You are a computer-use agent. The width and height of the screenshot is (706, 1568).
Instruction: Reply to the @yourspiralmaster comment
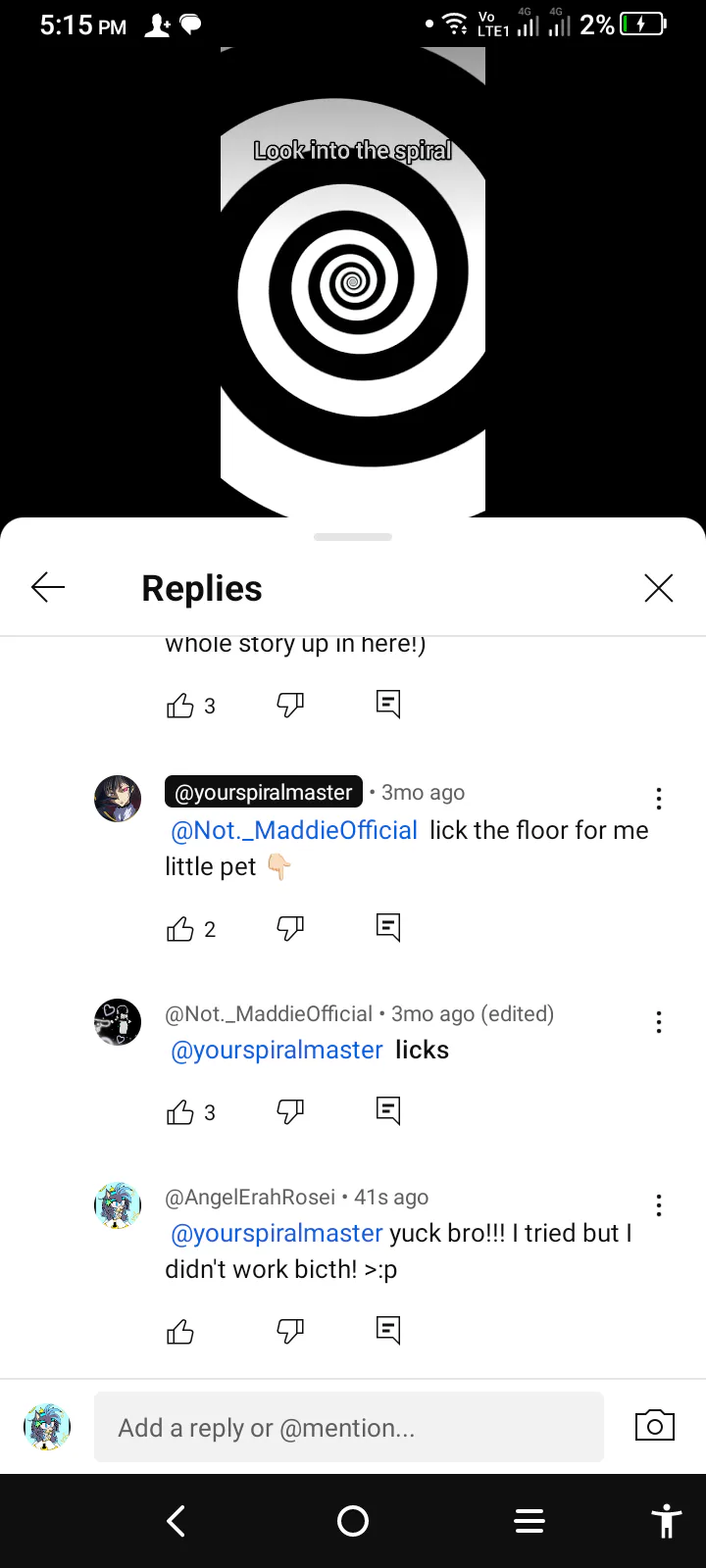[x=388, y=927]
